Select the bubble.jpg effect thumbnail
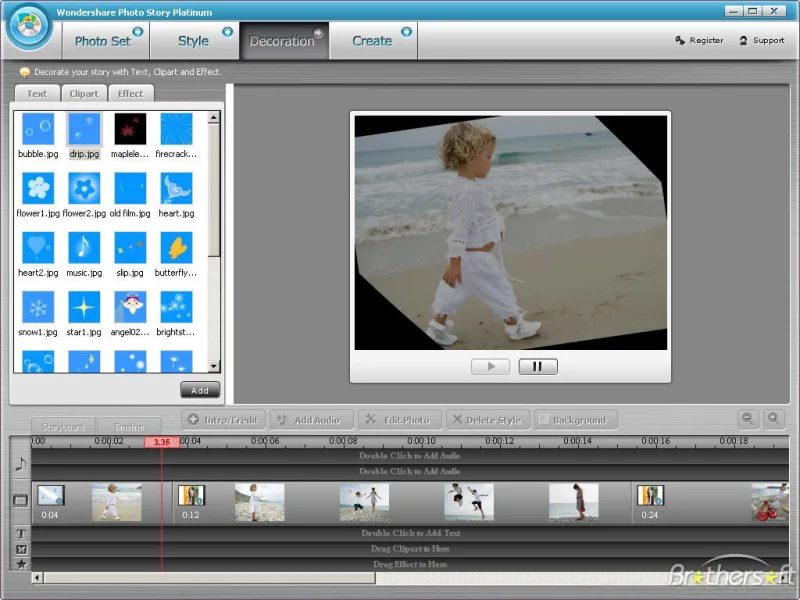This screenshot has width=800, height=600. (38, 129)
